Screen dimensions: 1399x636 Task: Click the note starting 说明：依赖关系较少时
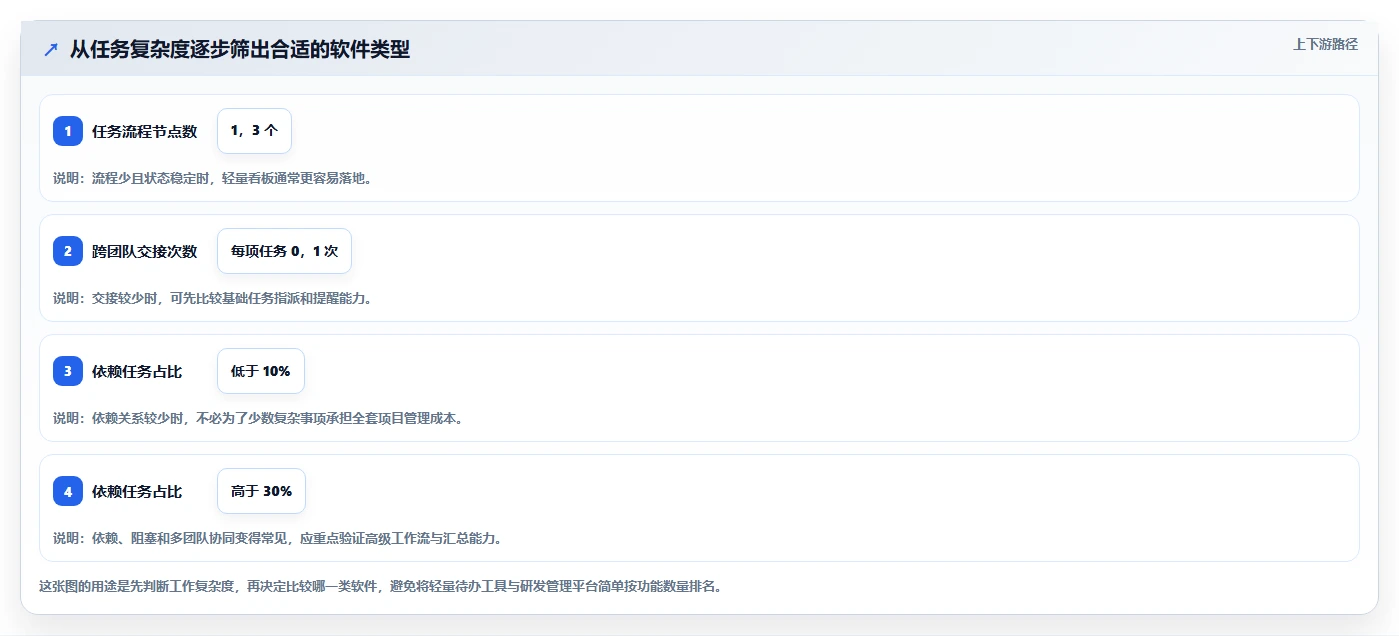tap(258, 418)
